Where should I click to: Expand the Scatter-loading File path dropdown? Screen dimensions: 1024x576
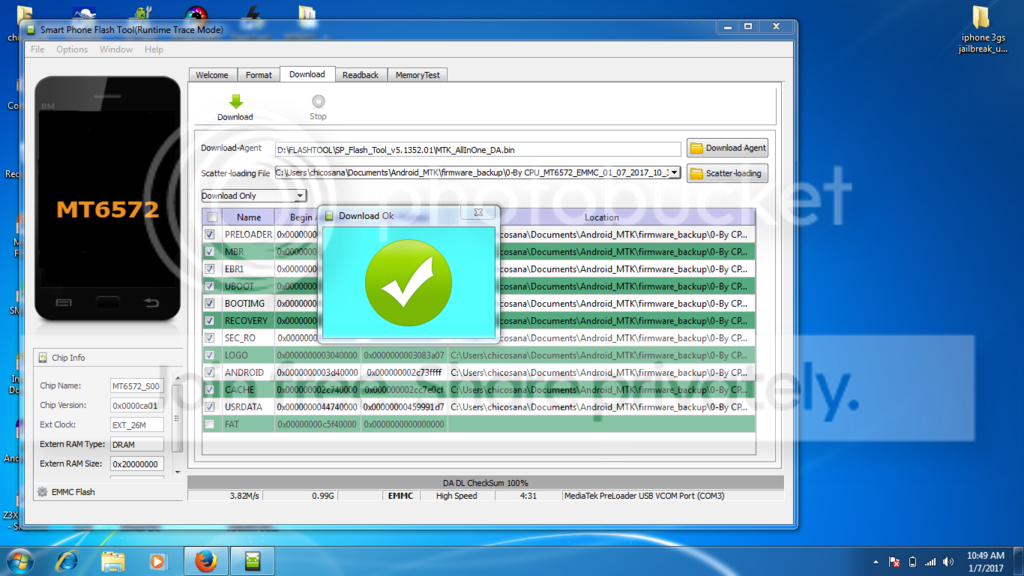click(x=675, y=173)
